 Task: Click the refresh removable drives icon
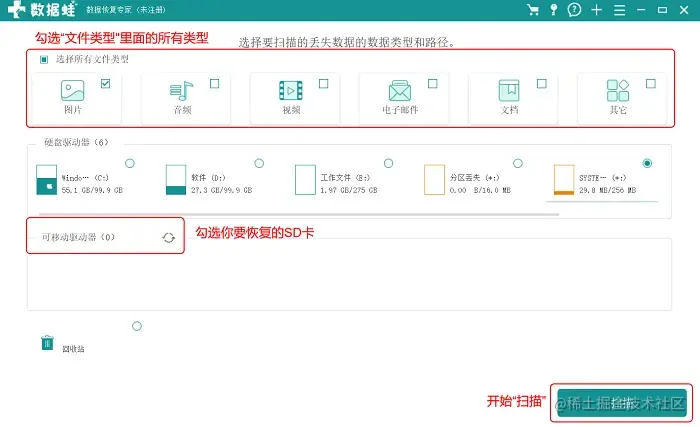(x=168, y=238)
